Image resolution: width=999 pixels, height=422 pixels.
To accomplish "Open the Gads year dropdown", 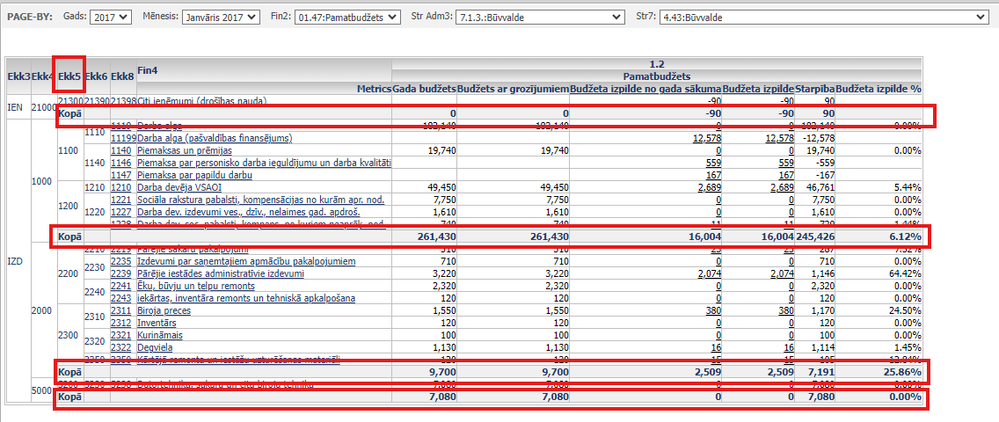I will [x=110, y=17].
